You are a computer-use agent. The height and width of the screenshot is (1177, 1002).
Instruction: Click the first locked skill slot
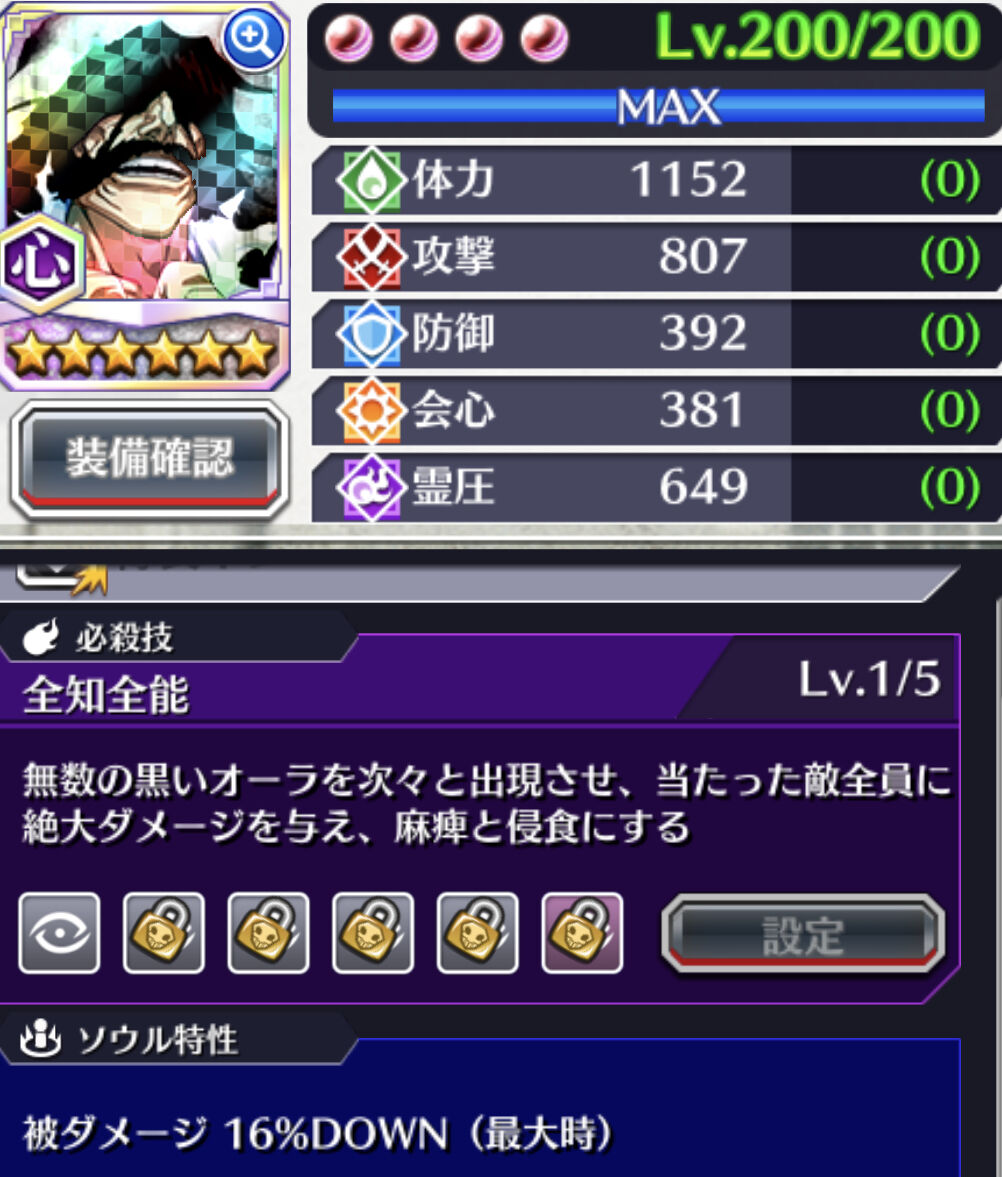164,933
